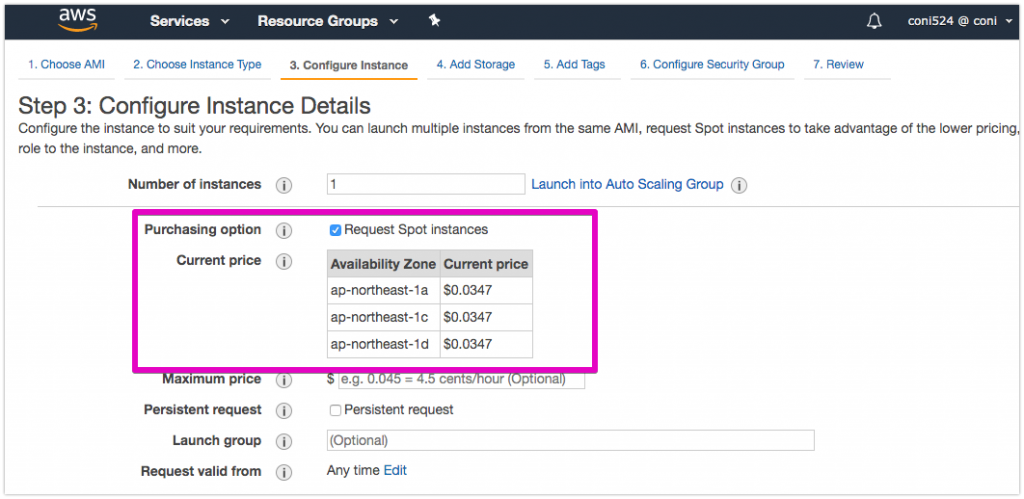Click info icon next to Purchasing option

(284, 231)
